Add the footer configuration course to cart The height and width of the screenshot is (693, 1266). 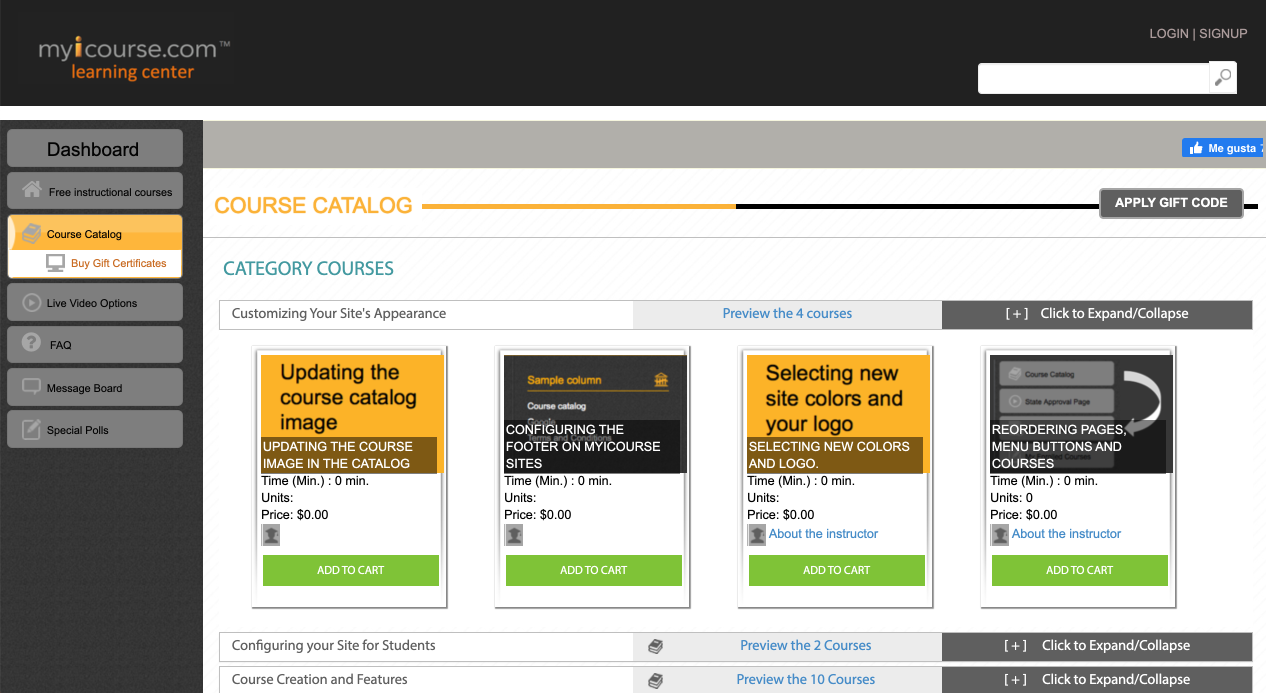[x=593, y=570]
